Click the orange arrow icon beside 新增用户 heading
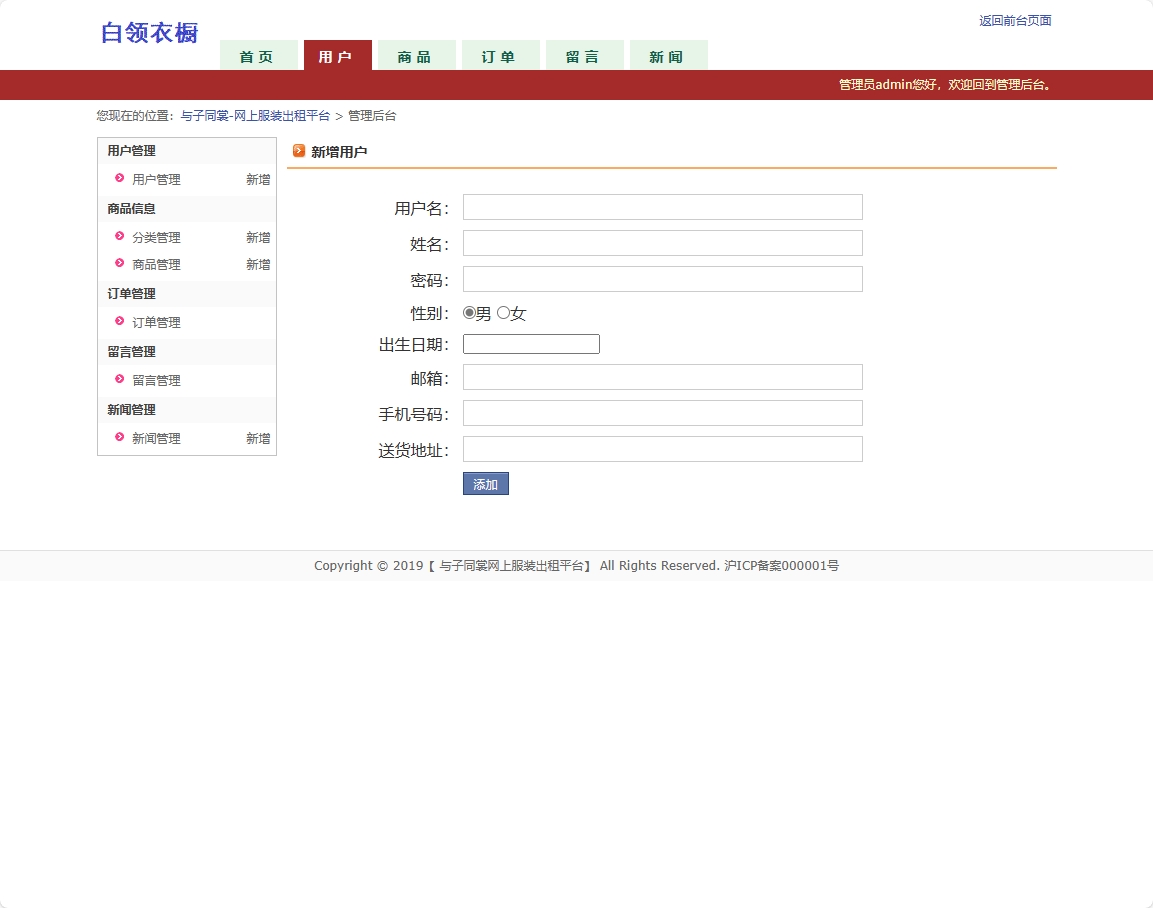1153x908 pixels. pyautogui.click(x=299, y=150)
